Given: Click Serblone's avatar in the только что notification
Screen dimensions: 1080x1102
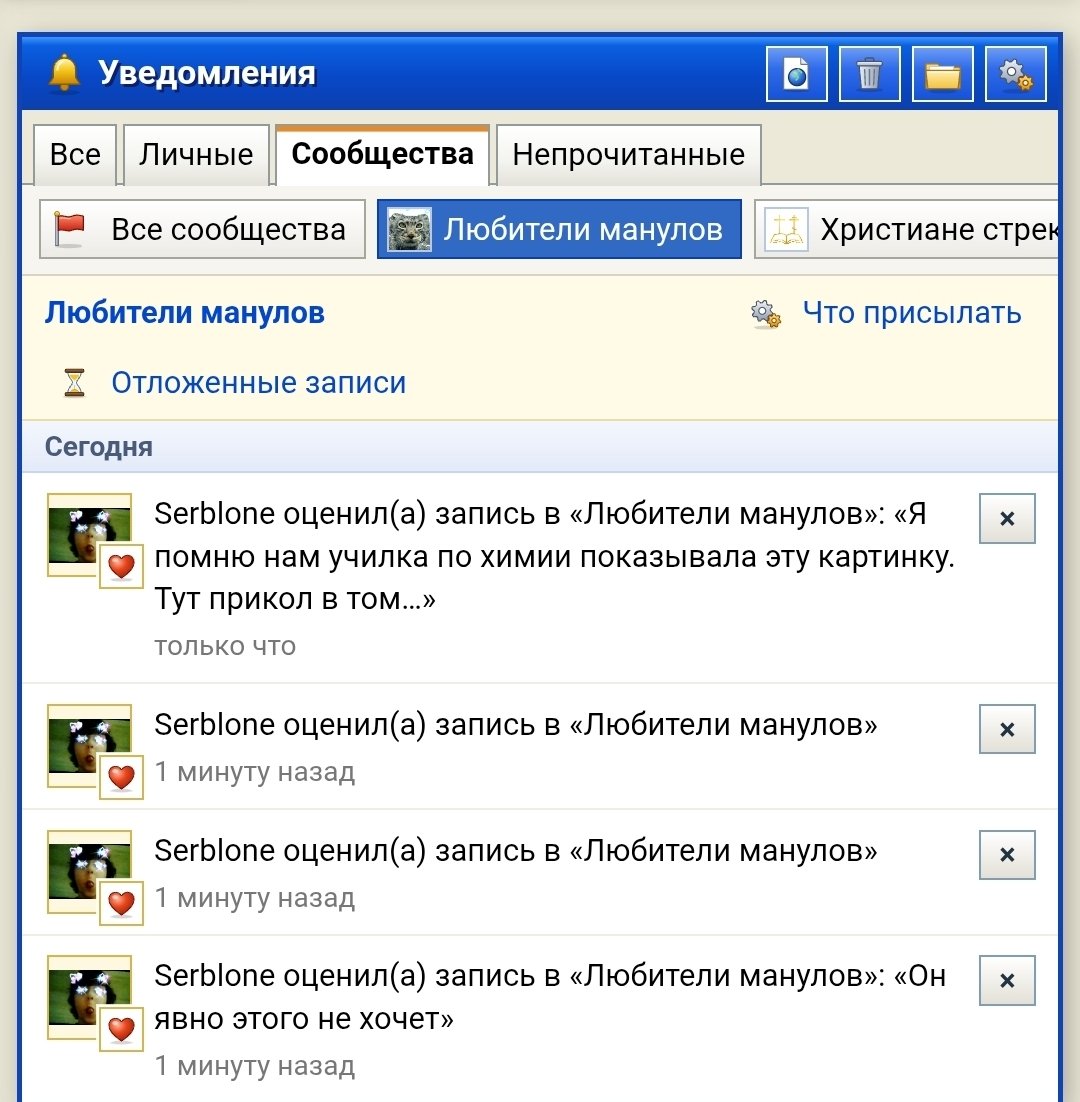Looking at the screenshot, I should pos(89,535).
